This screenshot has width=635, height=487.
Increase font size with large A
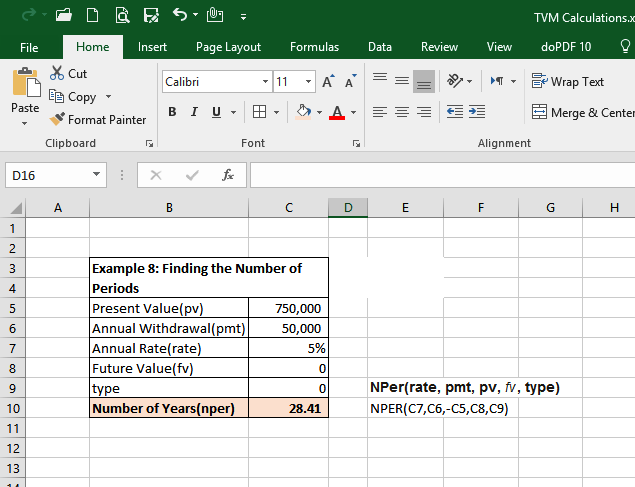tap(328, 81)
